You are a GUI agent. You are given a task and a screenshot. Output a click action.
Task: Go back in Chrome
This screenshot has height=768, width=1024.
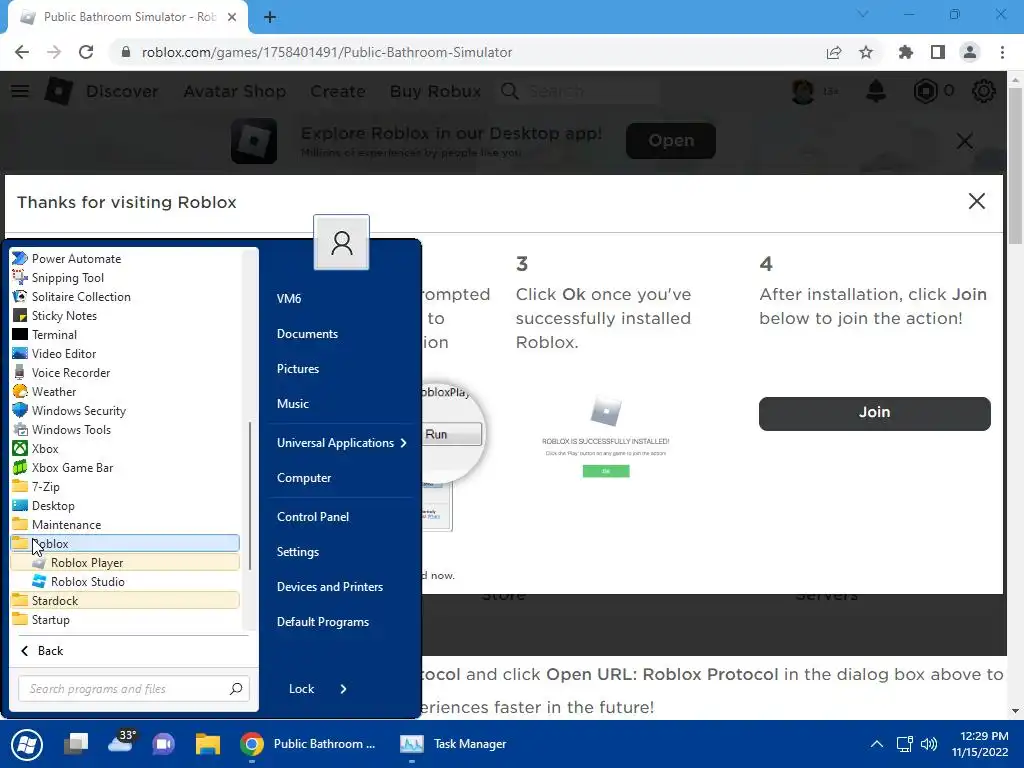[x=22, y=52]
